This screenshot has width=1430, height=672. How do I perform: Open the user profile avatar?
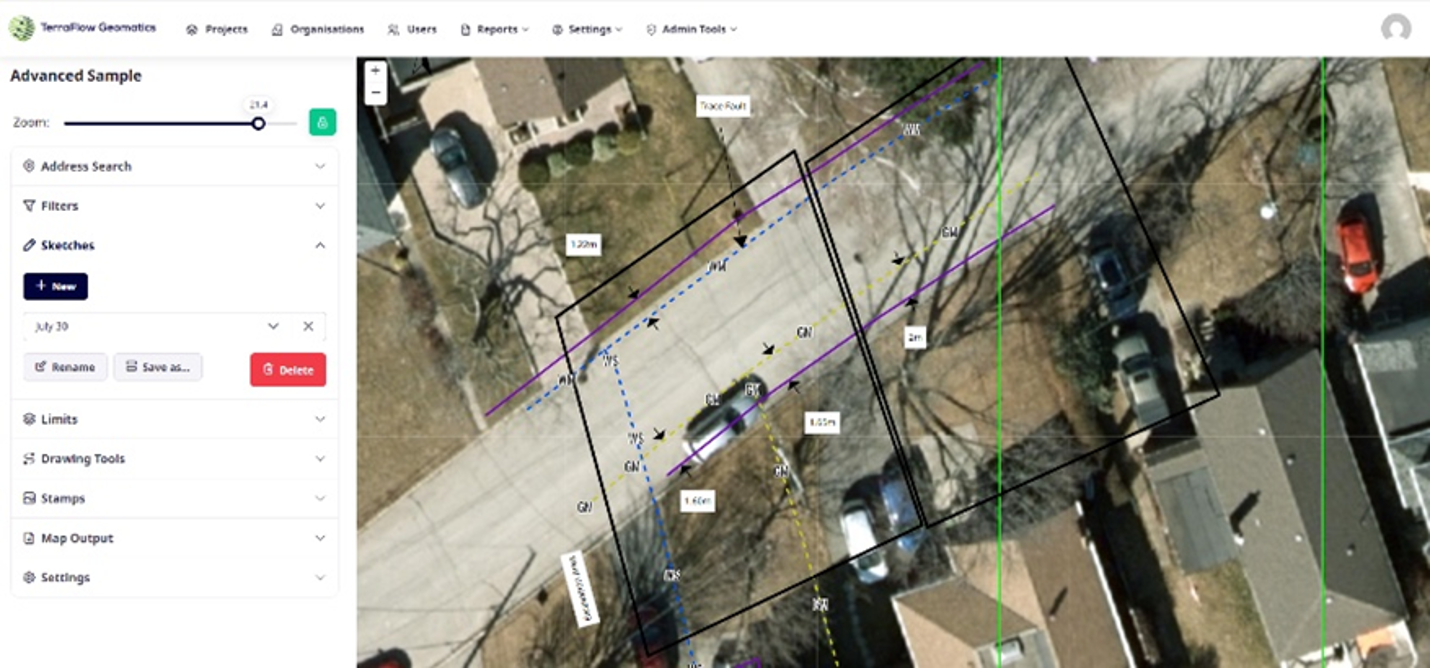pos(1395,28)
